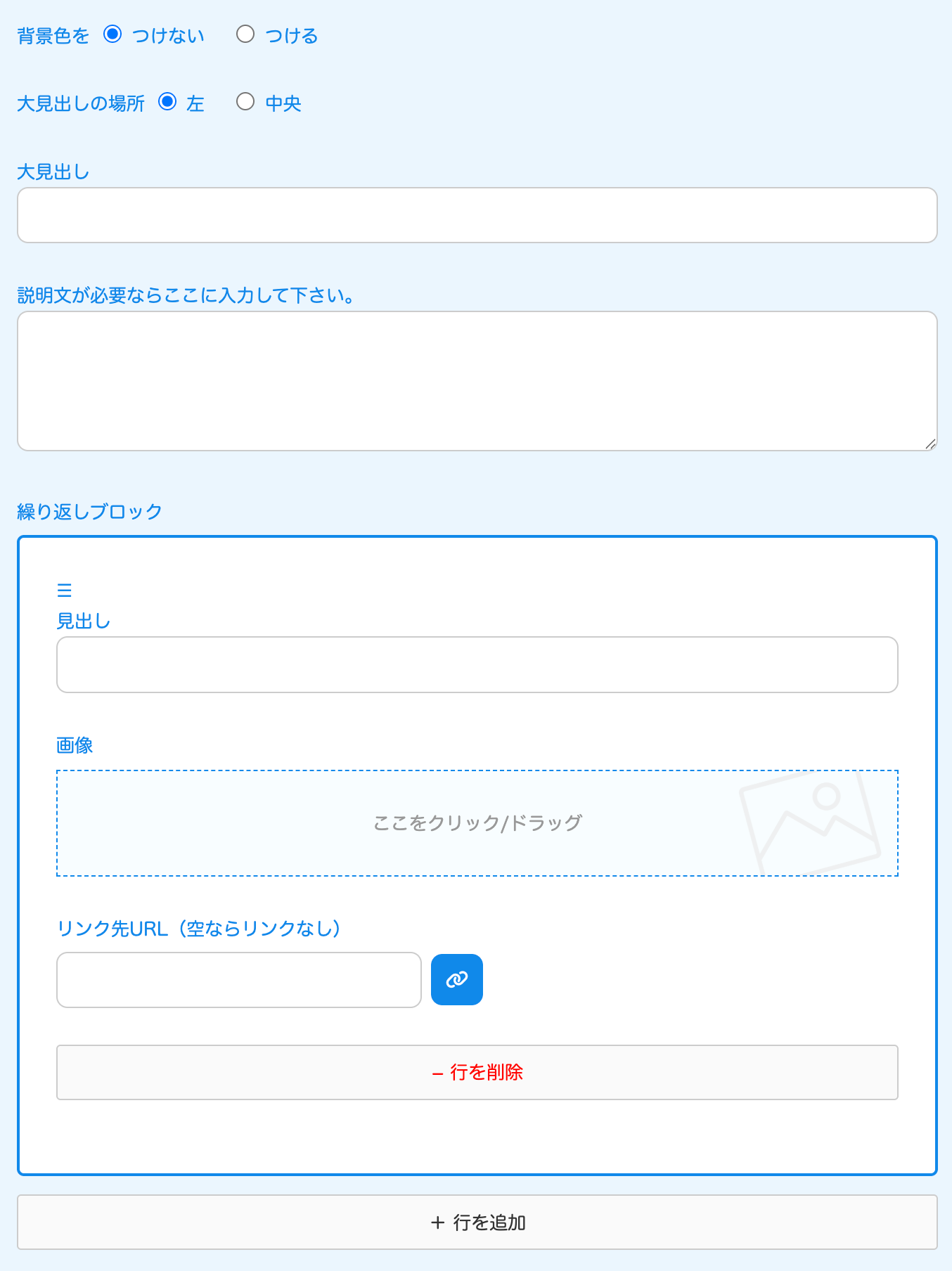Click the リンク先URL input field

point(238,979)
